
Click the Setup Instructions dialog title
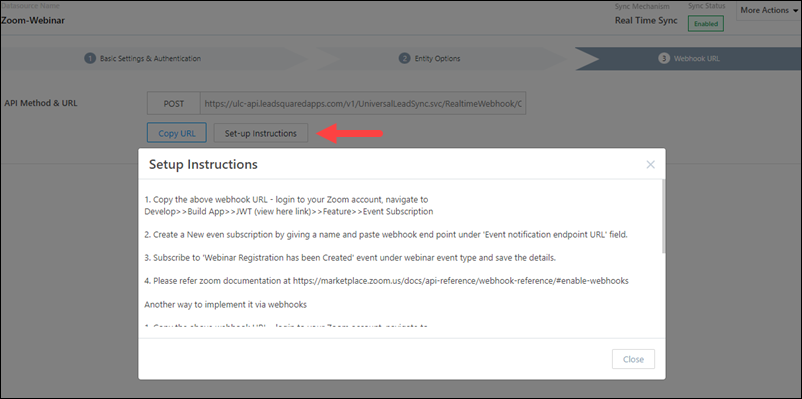pyautogui.click(x=203, y=164)
